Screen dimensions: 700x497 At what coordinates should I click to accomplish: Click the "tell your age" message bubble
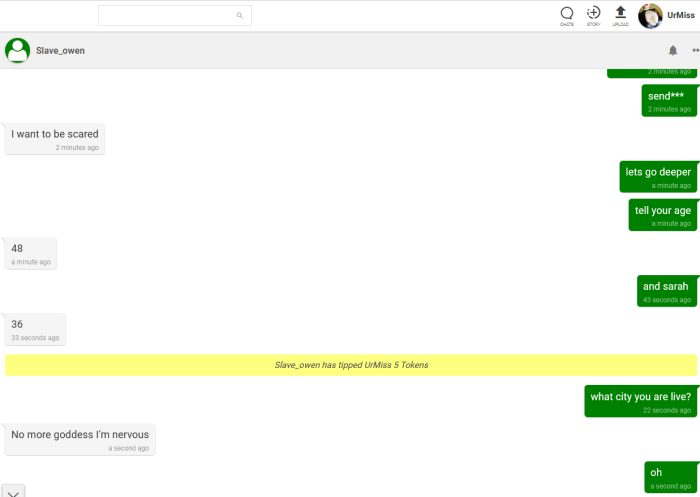pos(662,214)
